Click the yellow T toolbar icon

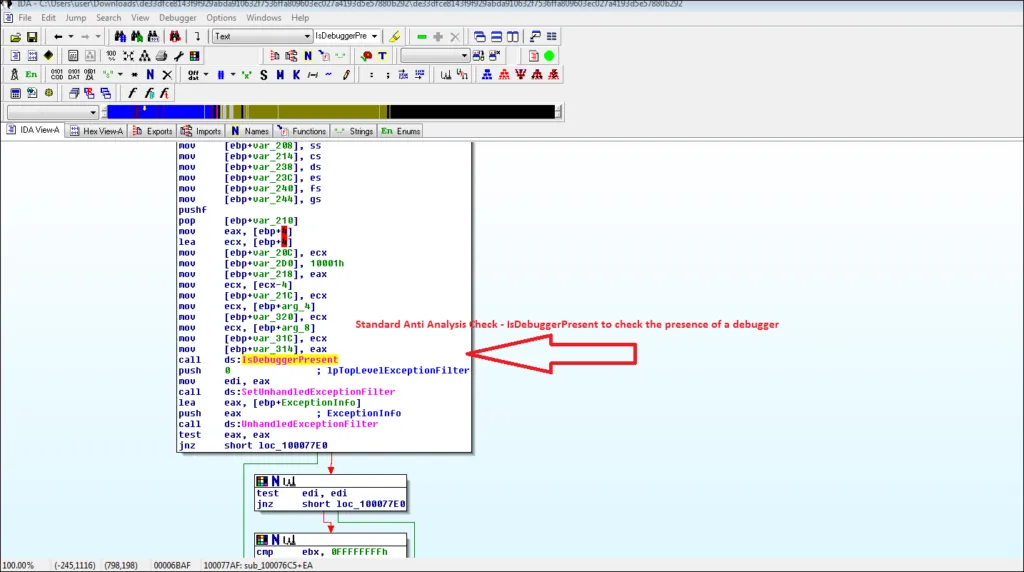383,56
